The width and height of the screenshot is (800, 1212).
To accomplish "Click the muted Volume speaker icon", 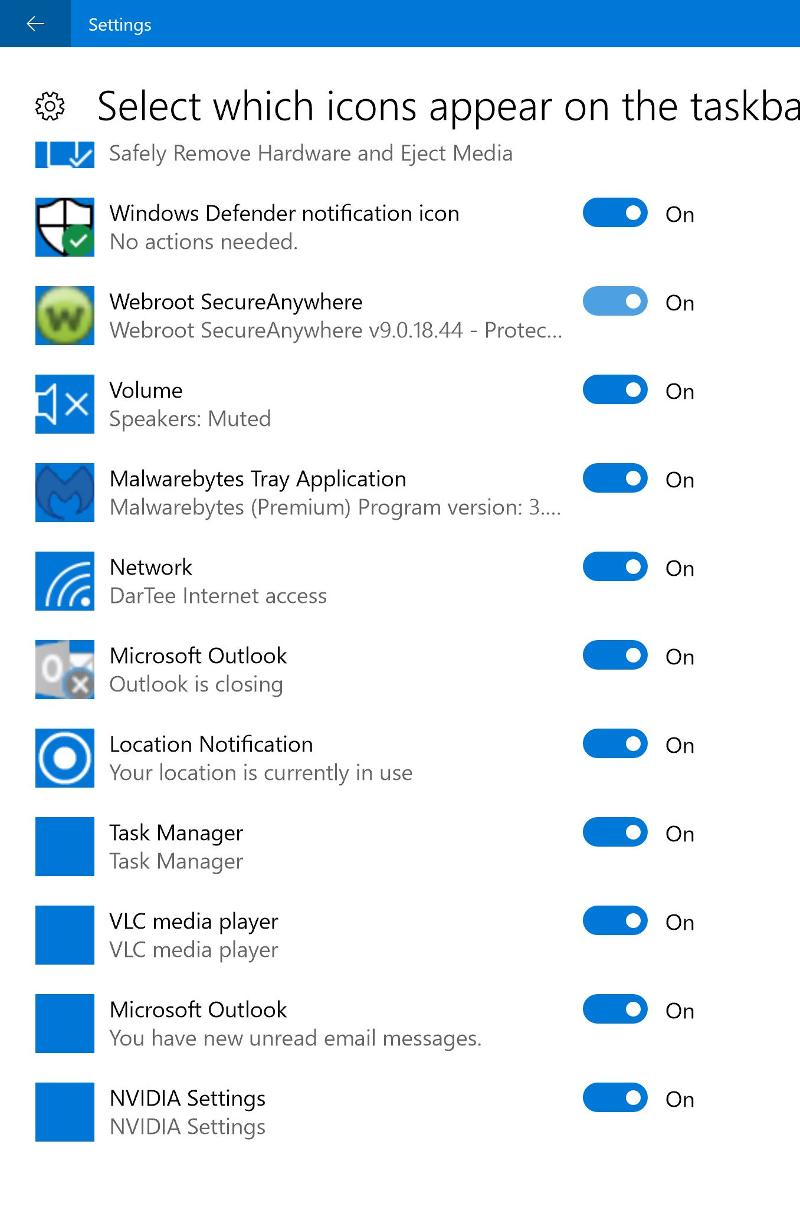I will pos(65,404).
